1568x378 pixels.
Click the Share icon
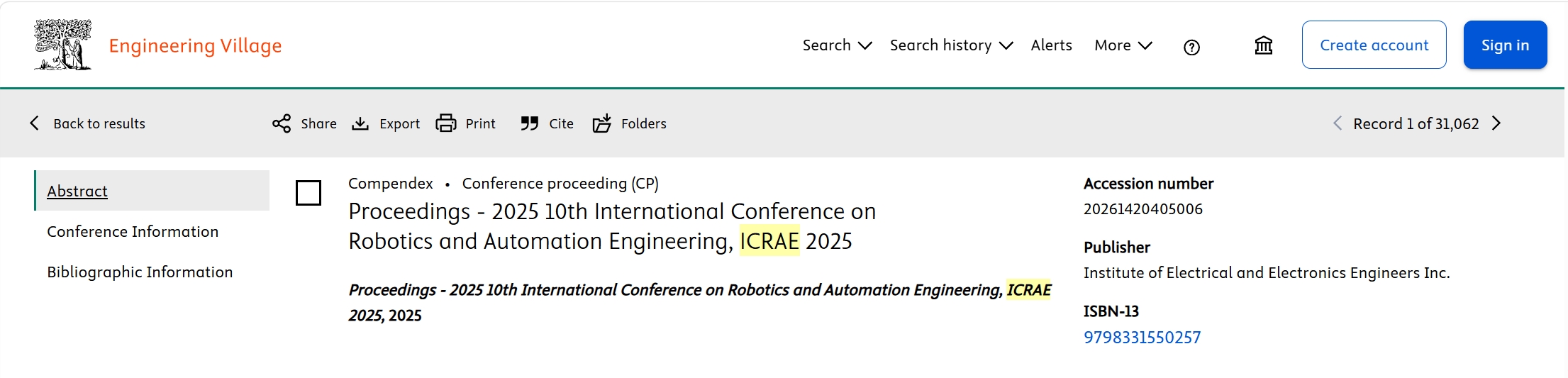[282, 123]
